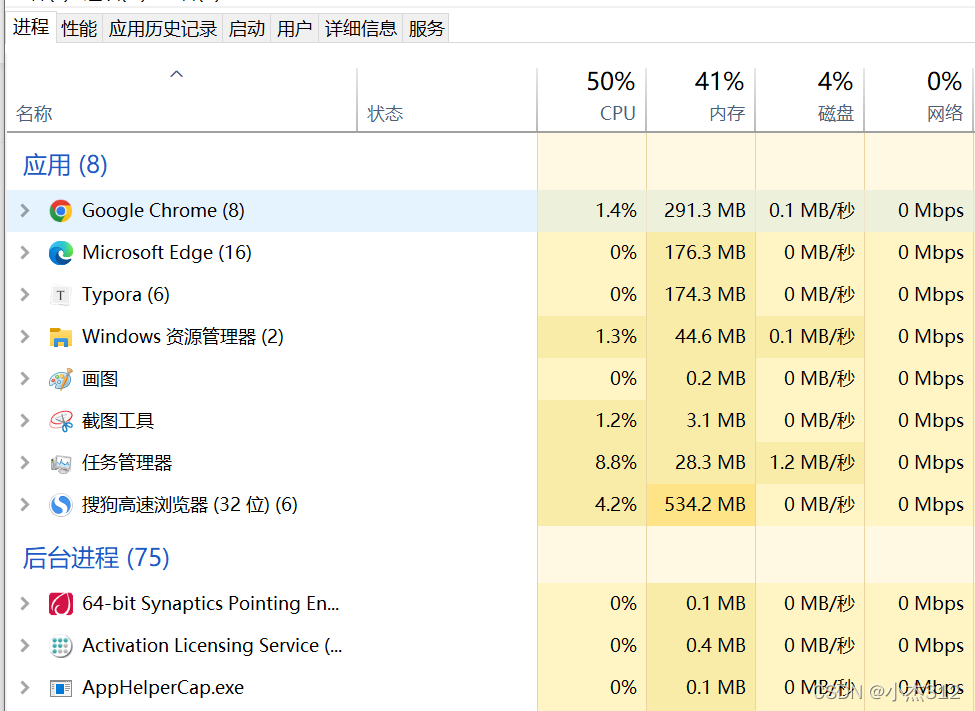Open the 启动 tab
This screenshot has height=711, width=975.
point(247,29)
